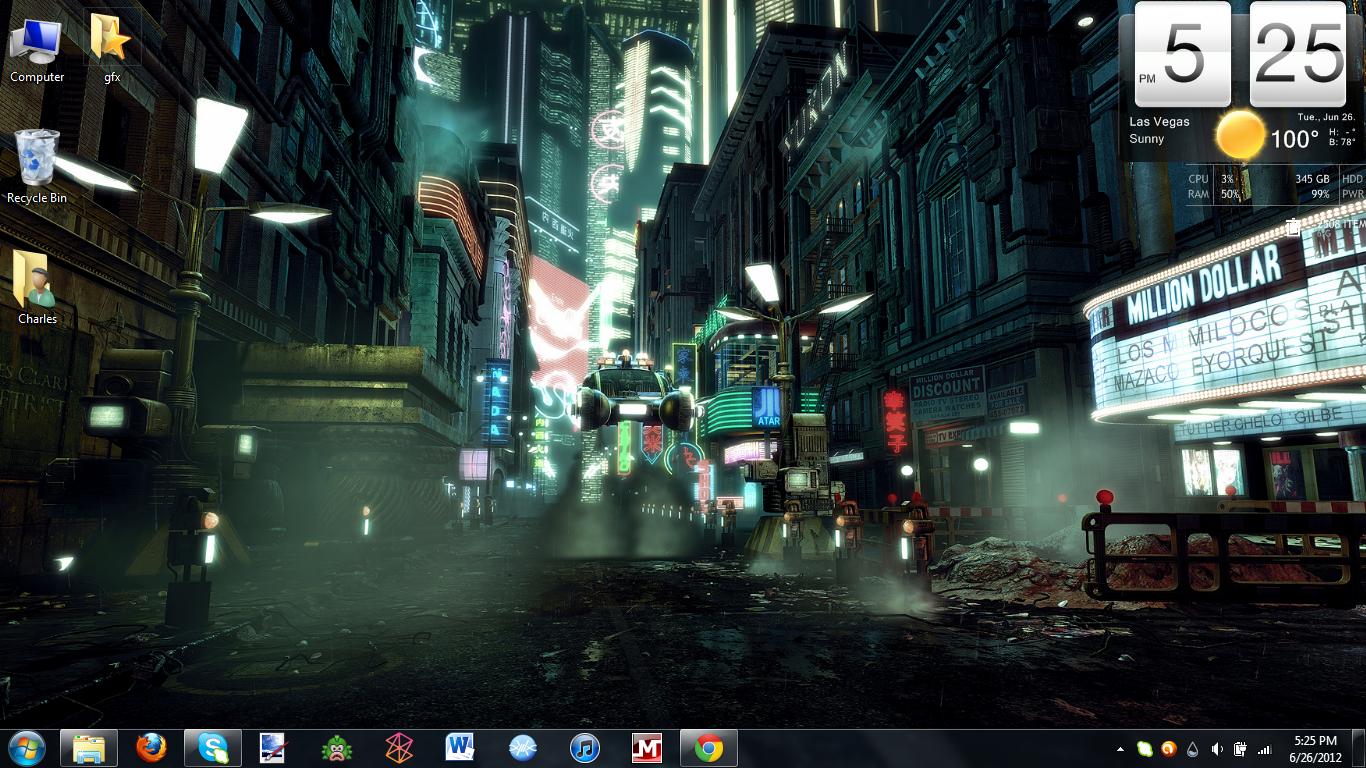Open Microsoft Word from the taskbar
This screenshot has width=1366, height=768.
click(460, 747)
